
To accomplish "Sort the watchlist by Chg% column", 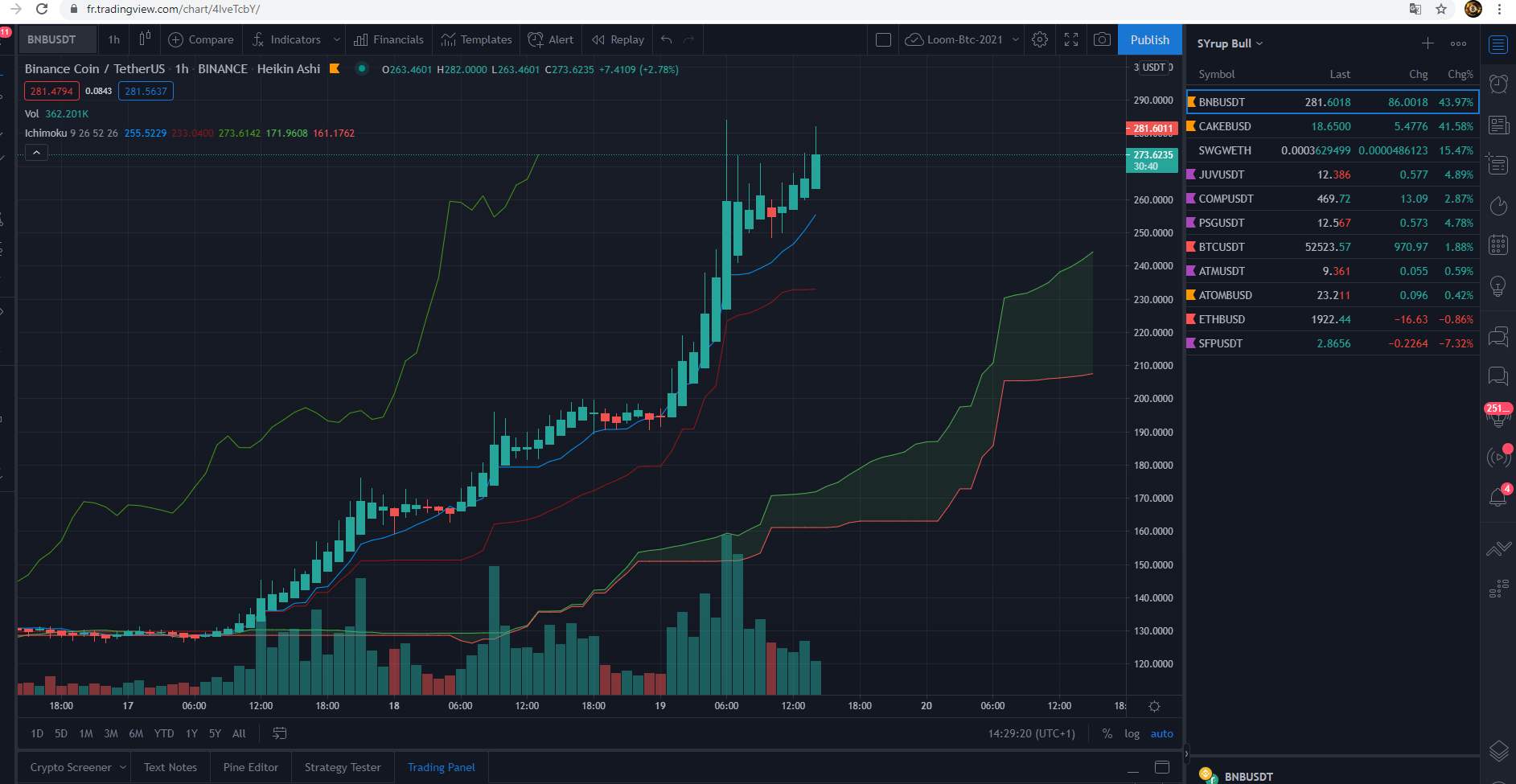I will click(1460, 74).
